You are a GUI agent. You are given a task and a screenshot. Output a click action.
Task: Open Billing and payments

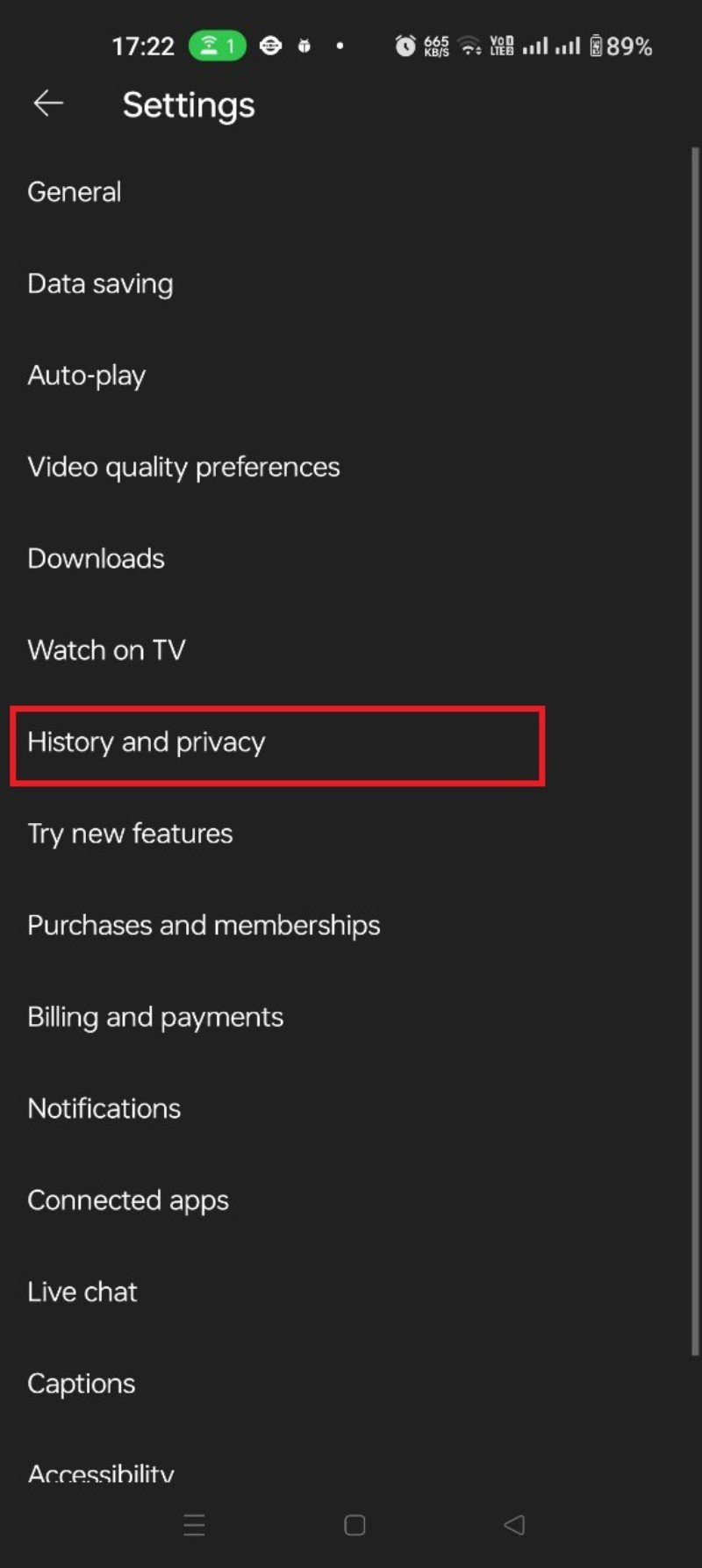pos(155,1017)
